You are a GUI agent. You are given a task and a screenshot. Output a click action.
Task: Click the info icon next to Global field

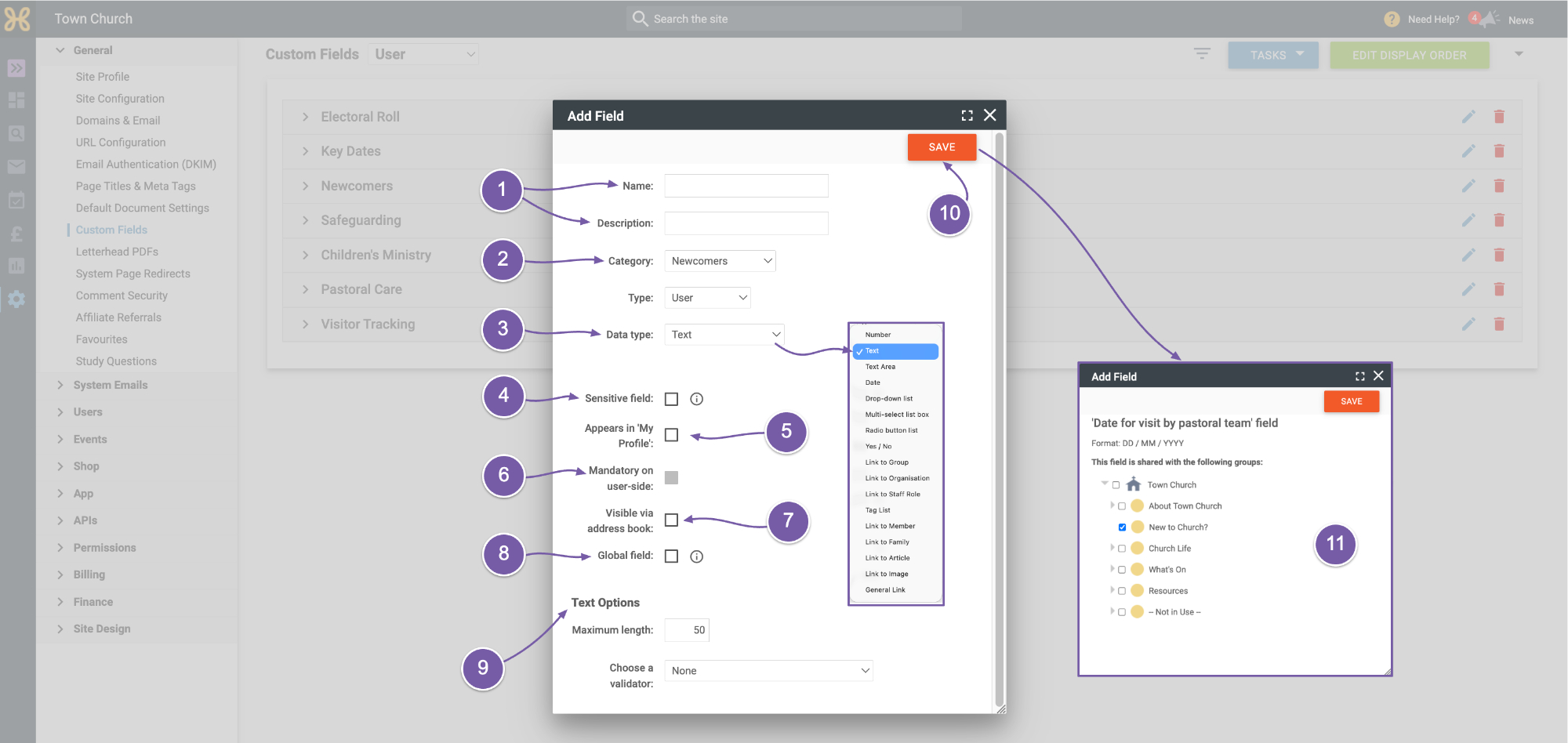click(696, 556)
